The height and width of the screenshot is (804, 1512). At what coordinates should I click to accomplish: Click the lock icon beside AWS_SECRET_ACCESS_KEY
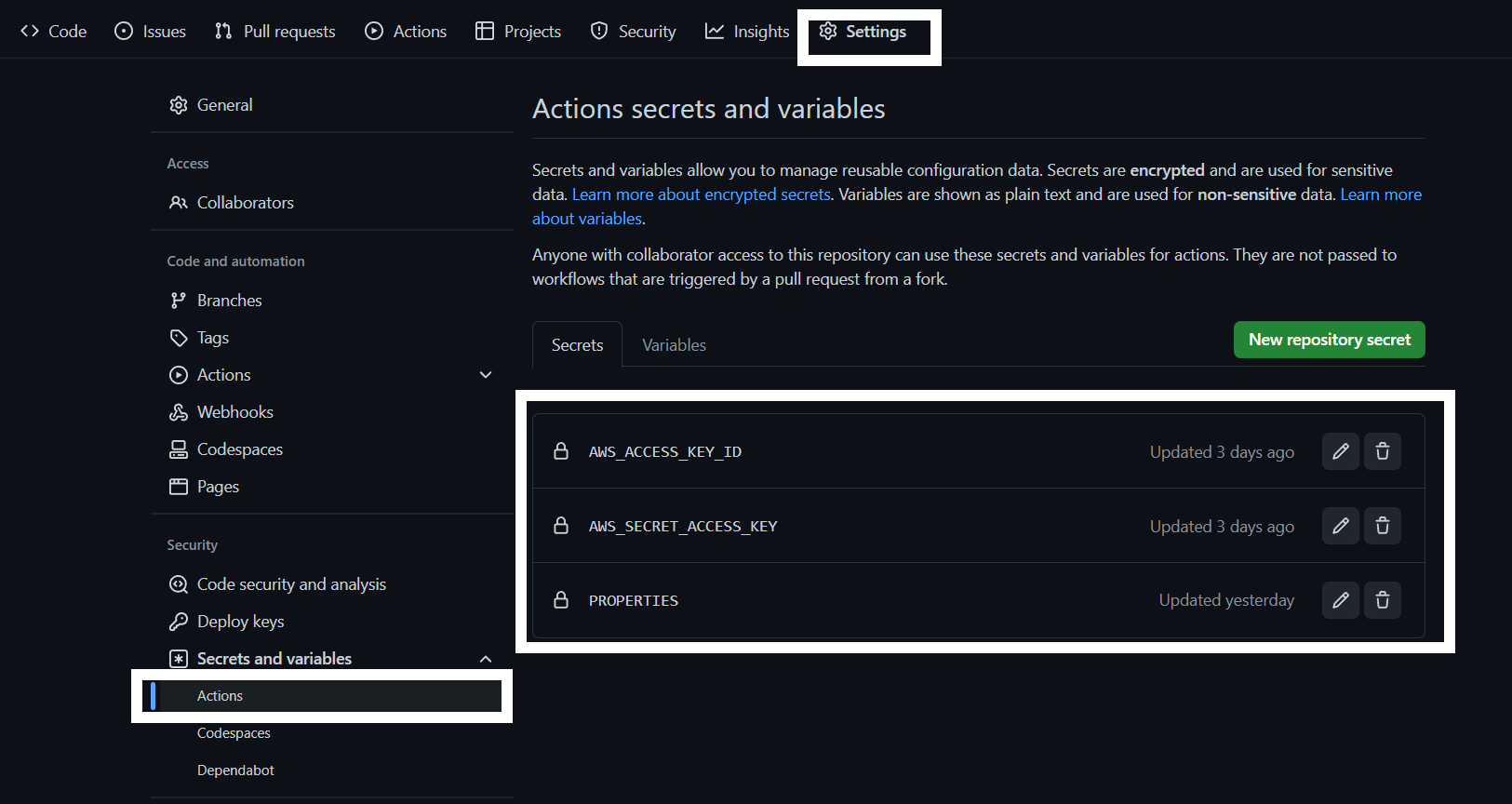(561, 526)
